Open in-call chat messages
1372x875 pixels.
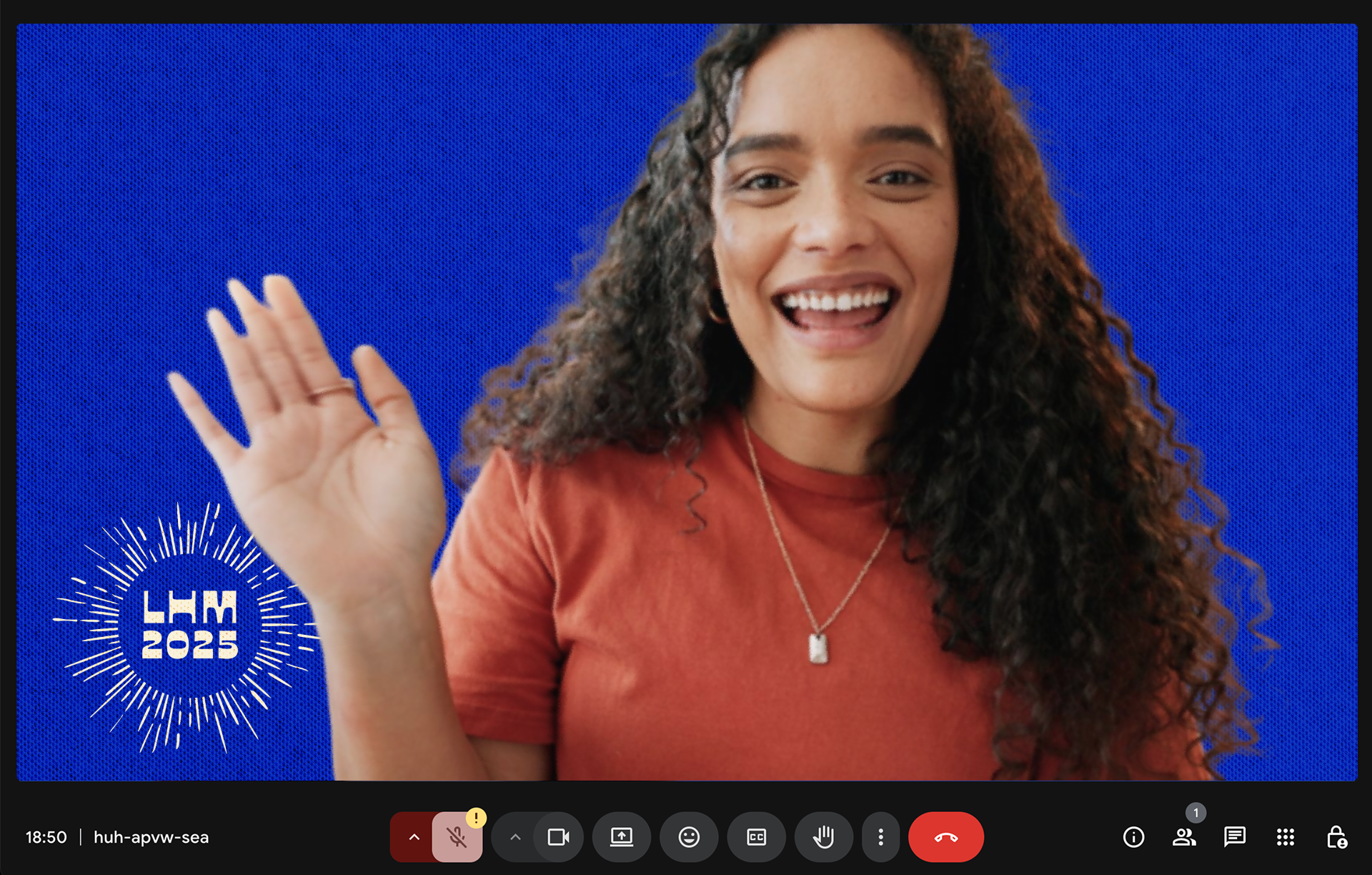pos(1234,837)
